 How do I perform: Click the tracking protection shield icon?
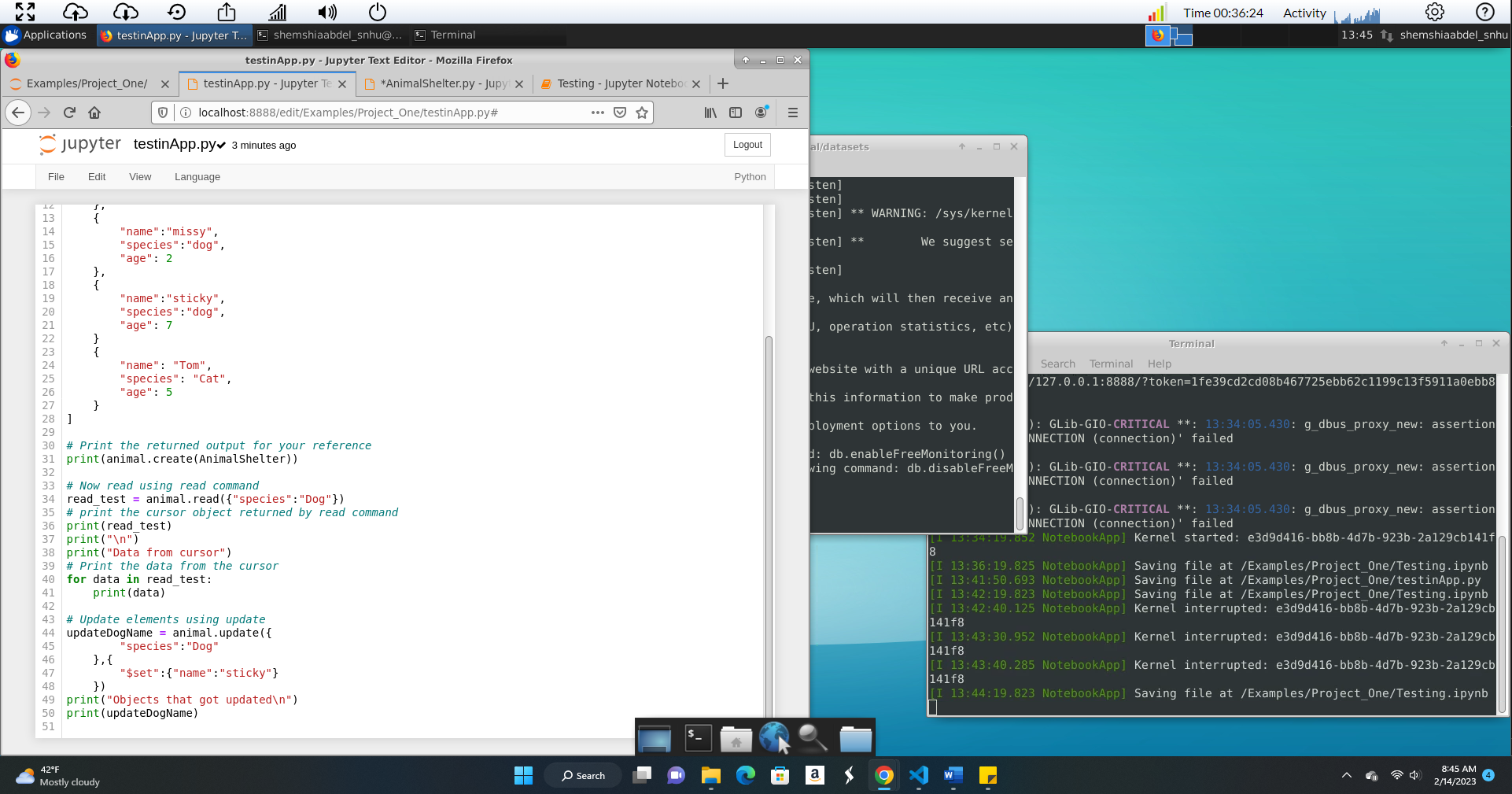click(163, 113)
